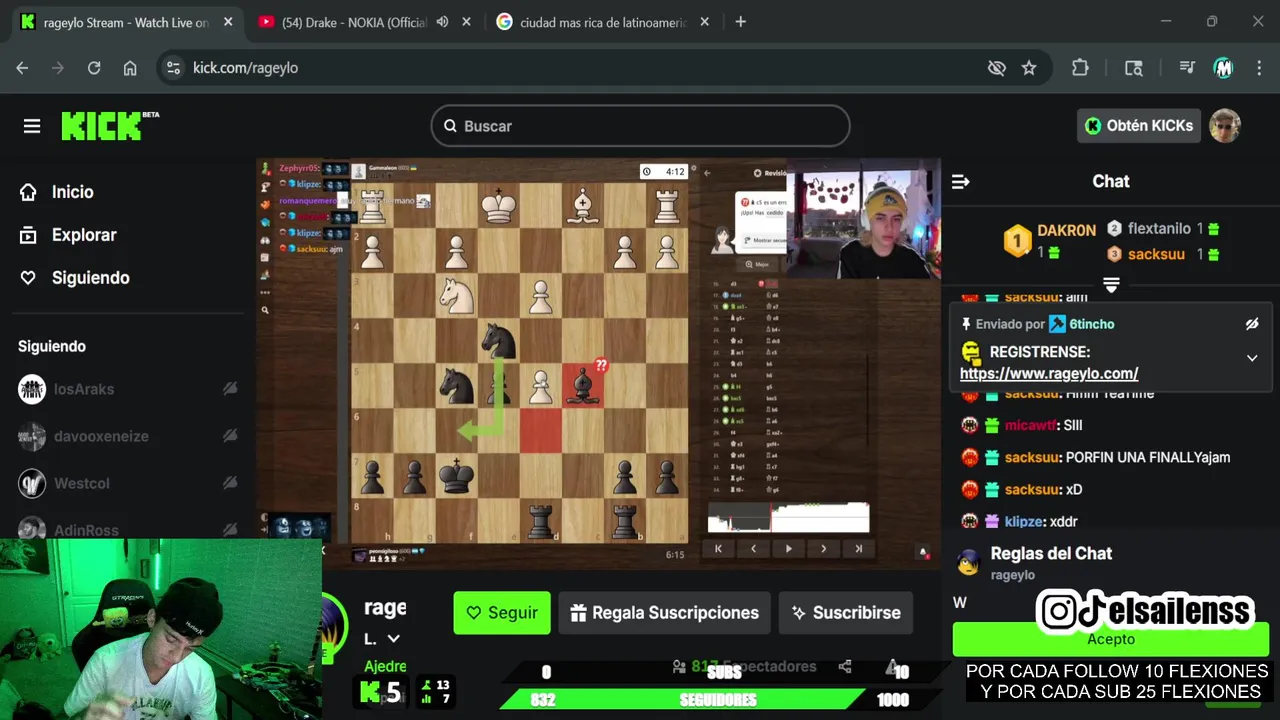The image size is (1280, 720).
Task: Jump to first move in chess controls
Action: click(718, 548)
